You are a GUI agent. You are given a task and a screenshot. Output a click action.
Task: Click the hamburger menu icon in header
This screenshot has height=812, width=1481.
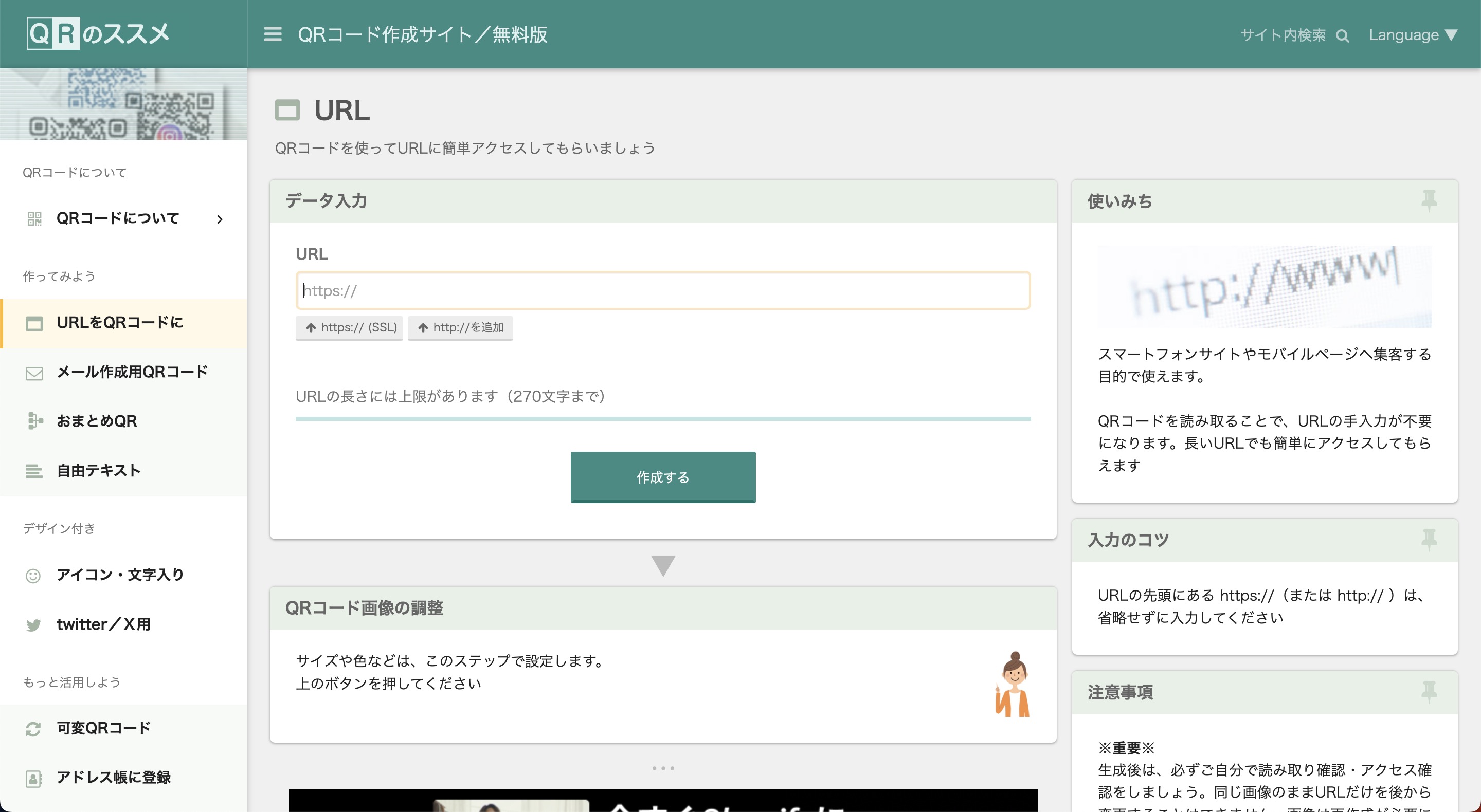(273, 34)
